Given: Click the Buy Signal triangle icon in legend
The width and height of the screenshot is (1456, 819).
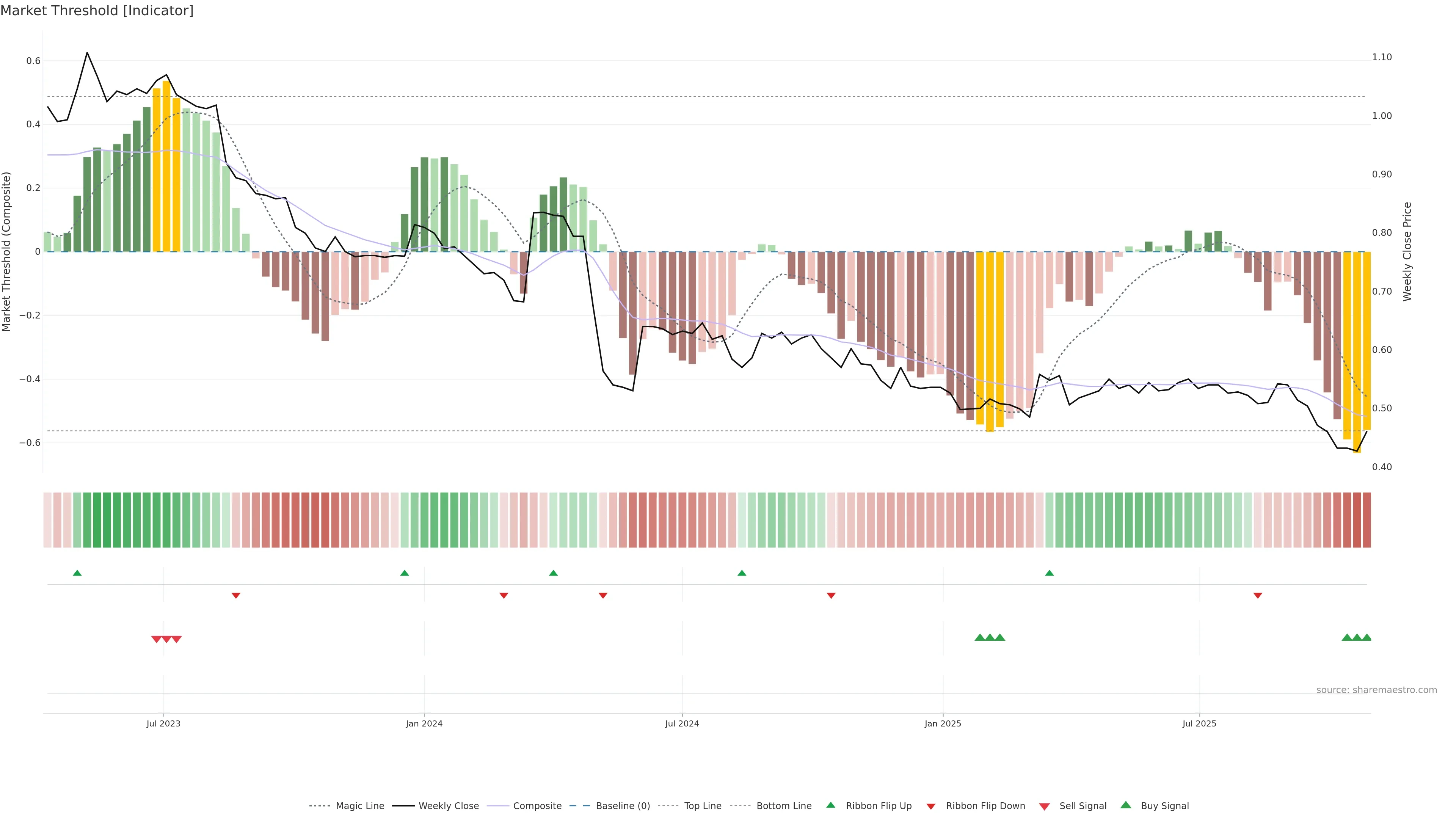Looking at the screenshot, I should click(1126, 805).
